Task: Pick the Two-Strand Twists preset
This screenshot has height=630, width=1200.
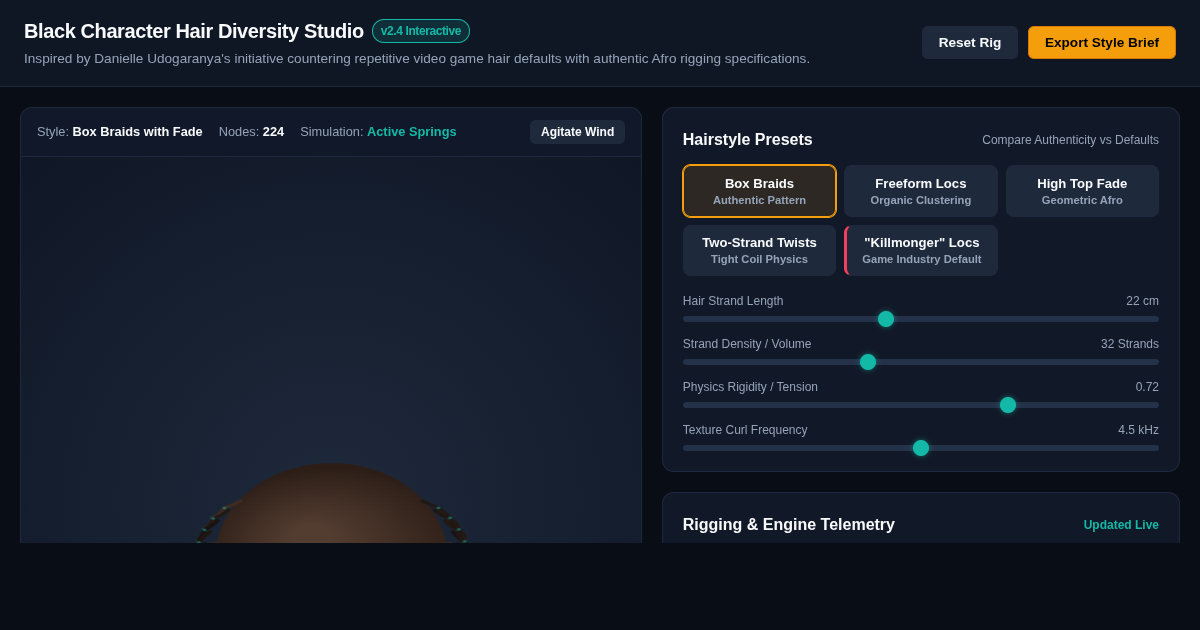Action: click(759, 250)
